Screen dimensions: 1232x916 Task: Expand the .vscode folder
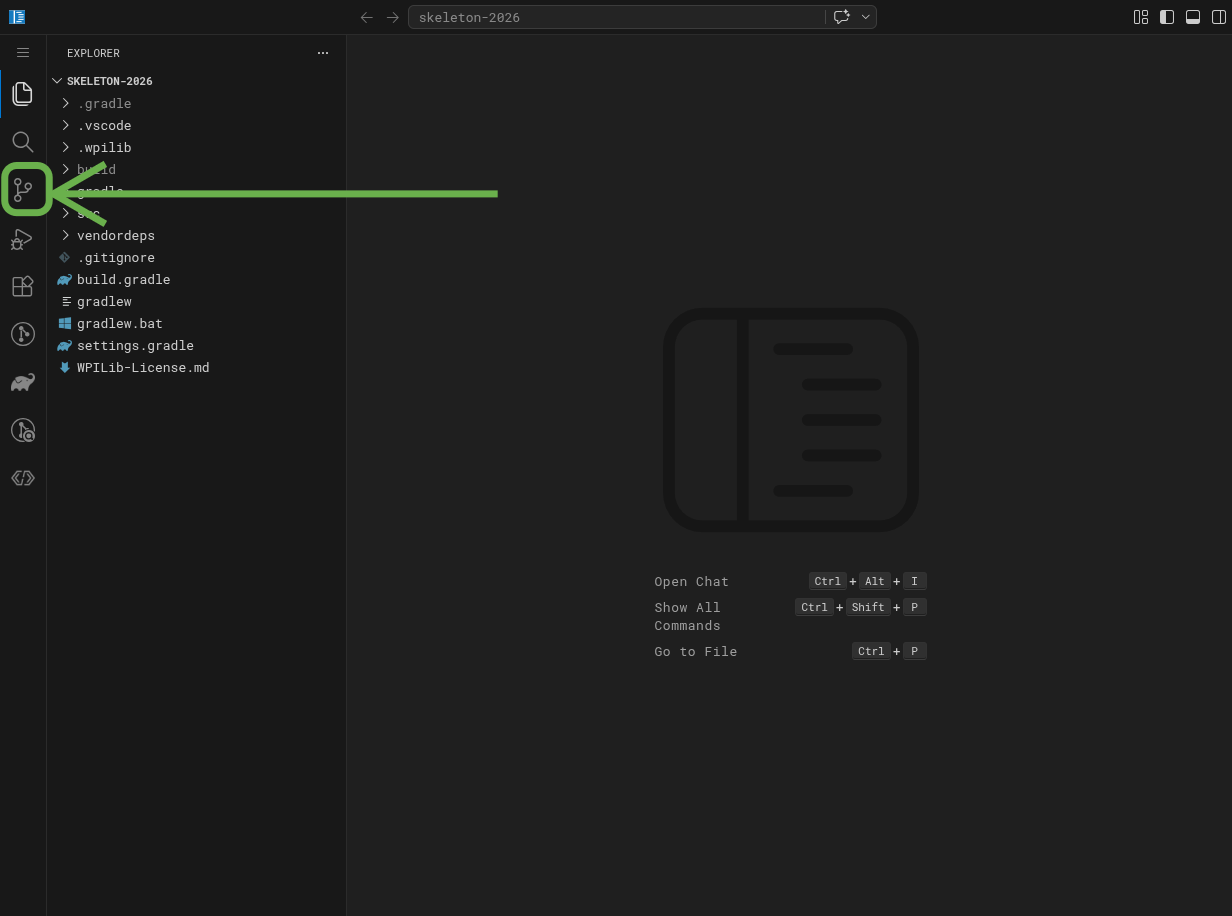(x=196, y=125)
